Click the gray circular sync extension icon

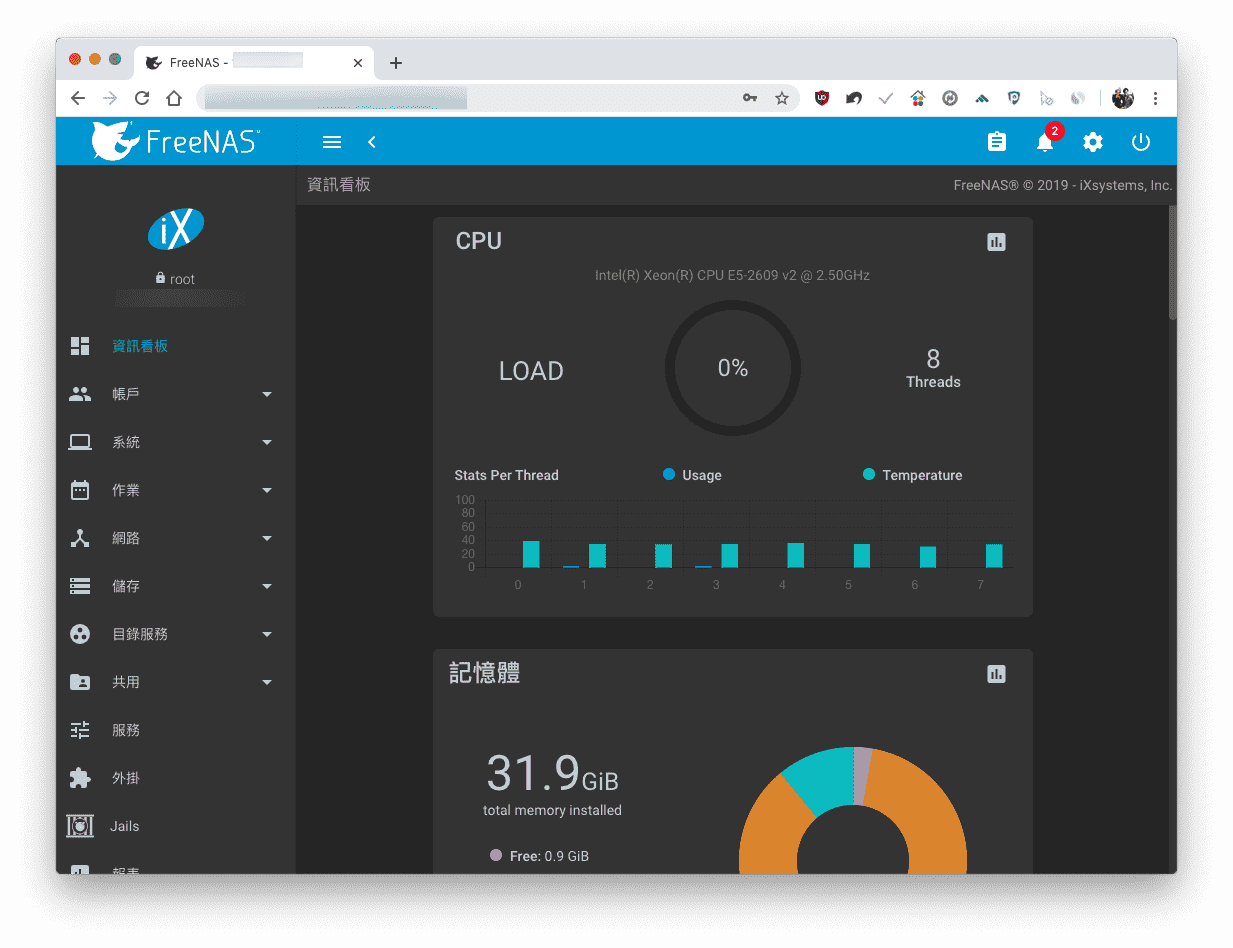[x=950, y=98]
